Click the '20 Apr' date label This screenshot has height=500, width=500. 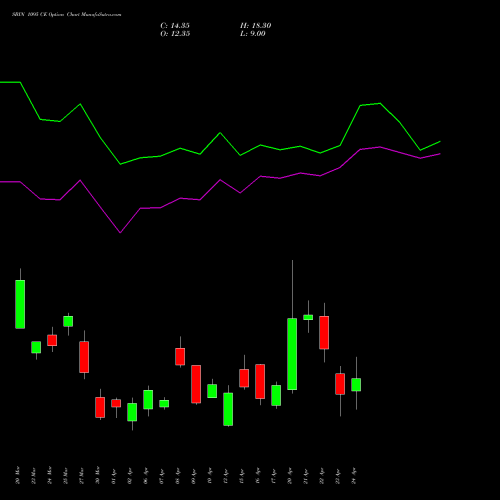290,475
